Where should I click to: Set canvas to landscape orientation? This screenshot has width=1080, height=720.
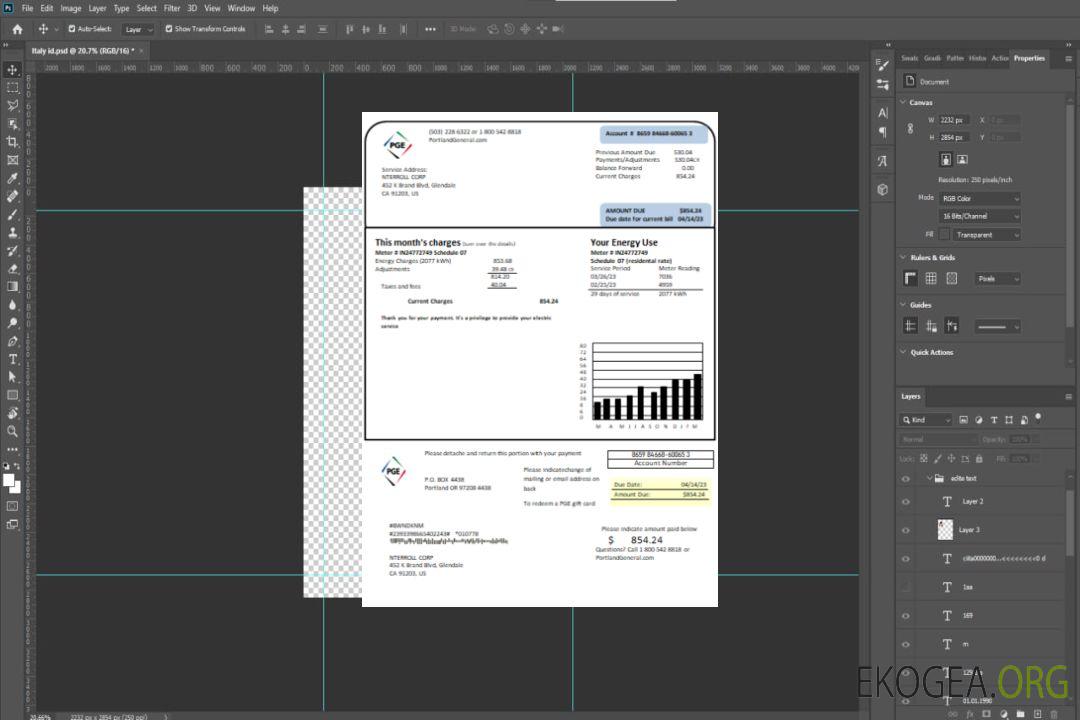[x=962, y=159]
